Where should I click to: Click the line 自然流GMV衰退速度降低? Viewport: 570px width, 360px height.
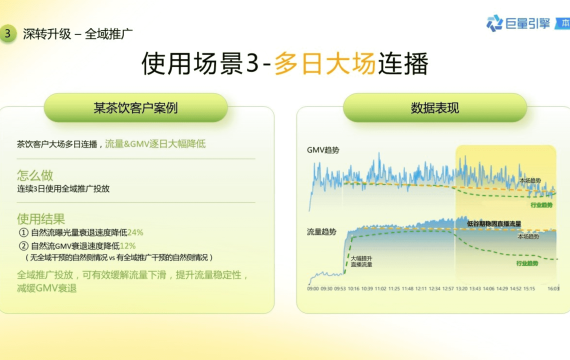tap(75, 246)
